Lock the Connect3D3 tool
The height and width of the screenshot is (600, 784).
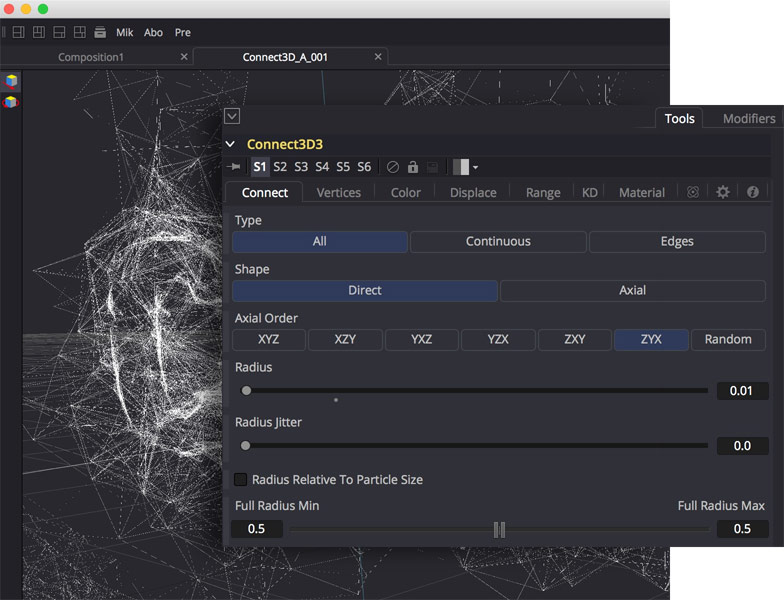pyautogui.click(x=412, y=166)
